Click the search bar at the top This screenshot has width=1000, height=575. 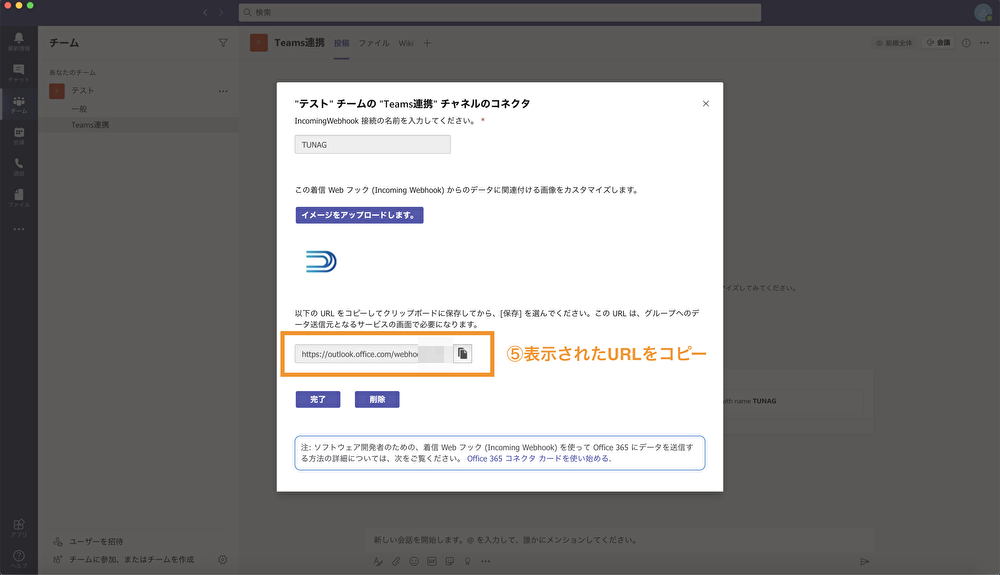point(499,12)
